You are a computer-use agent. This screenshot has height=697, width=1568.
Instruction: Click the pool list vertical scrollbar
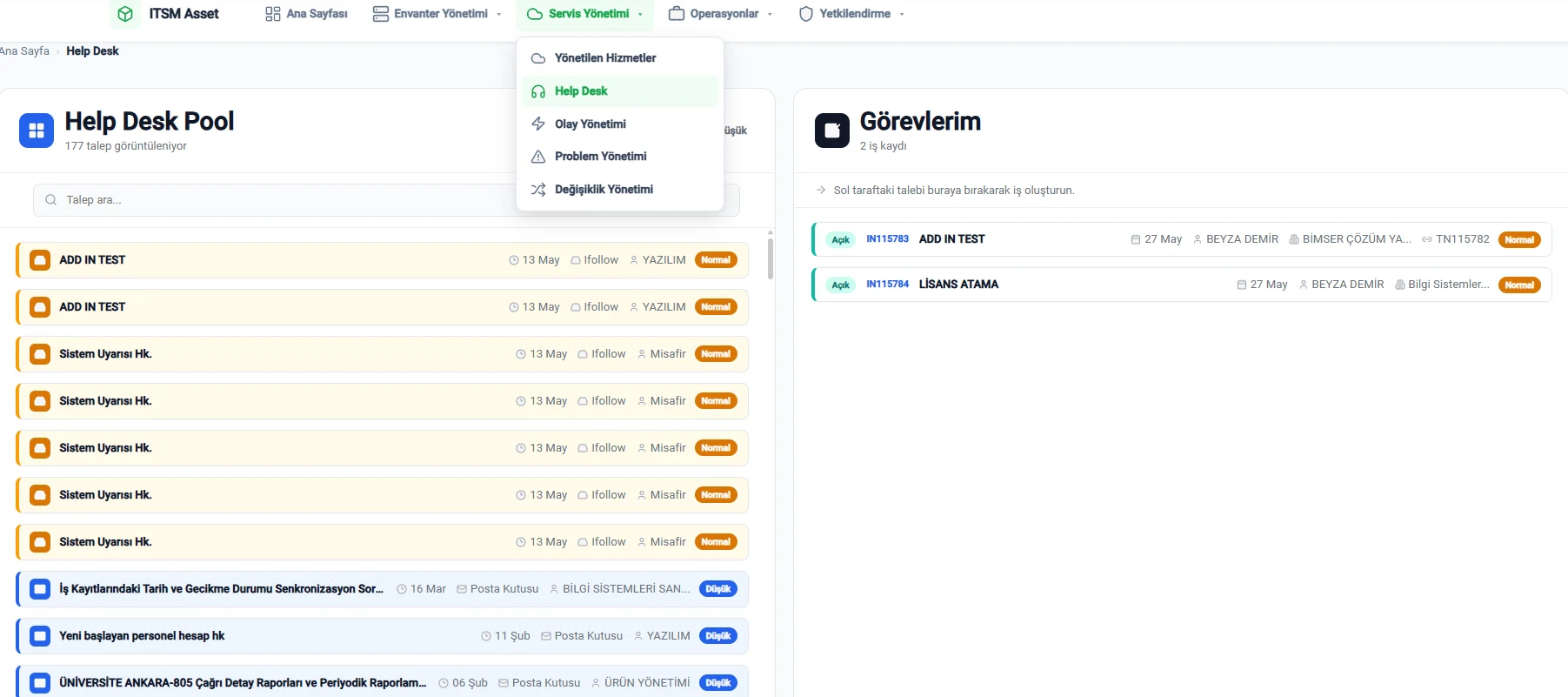click(771, 258)
